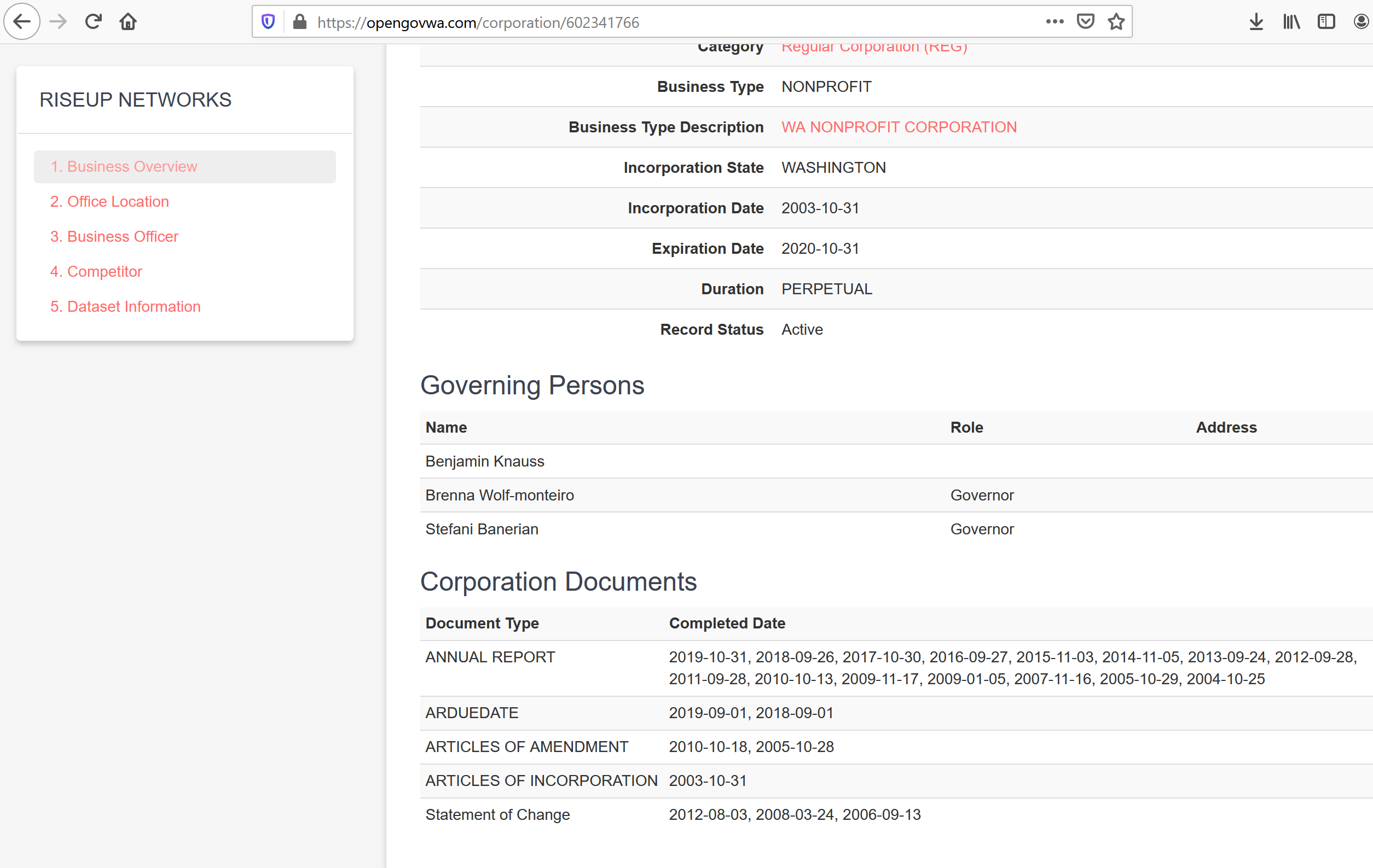Viewport: 1373px width, 868px height.
Task: Reload the page with the refresh icon
Action: pyautogui.click(x=93, y=22)
